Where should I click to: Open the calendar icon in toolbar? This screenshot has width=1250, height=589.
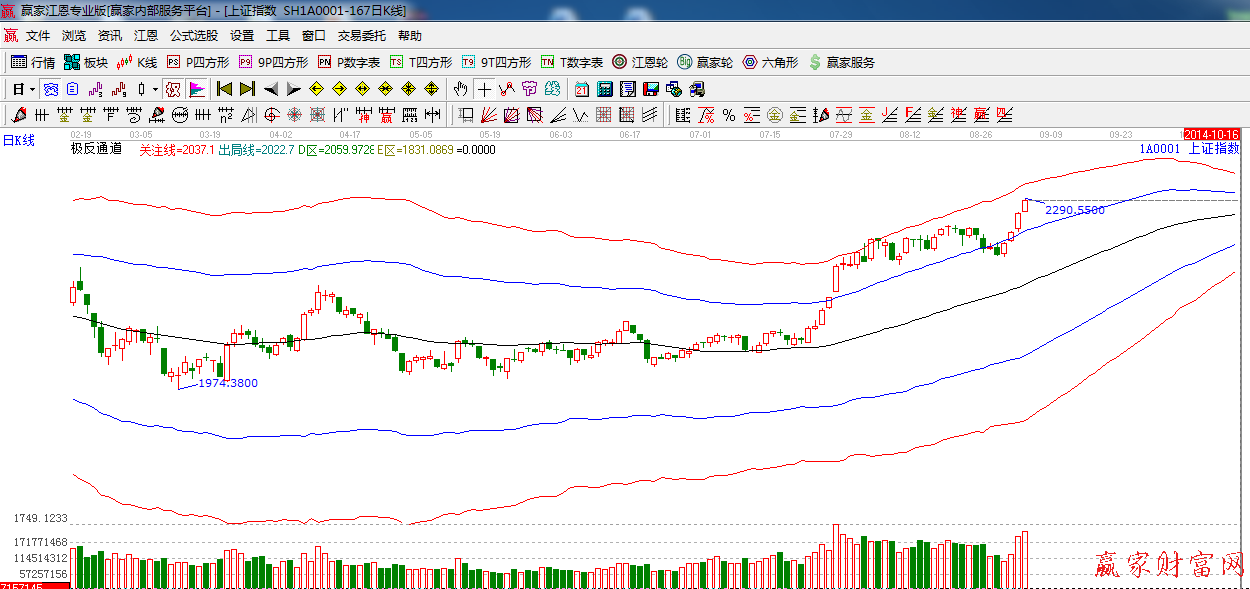click(580, 89)
